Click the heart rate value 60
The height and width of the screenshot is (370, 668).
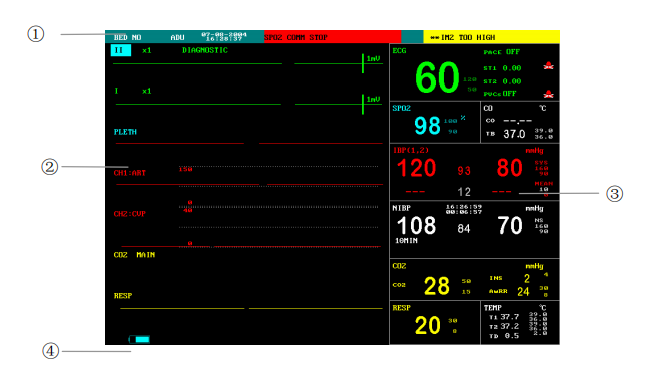tap(437, 77)
